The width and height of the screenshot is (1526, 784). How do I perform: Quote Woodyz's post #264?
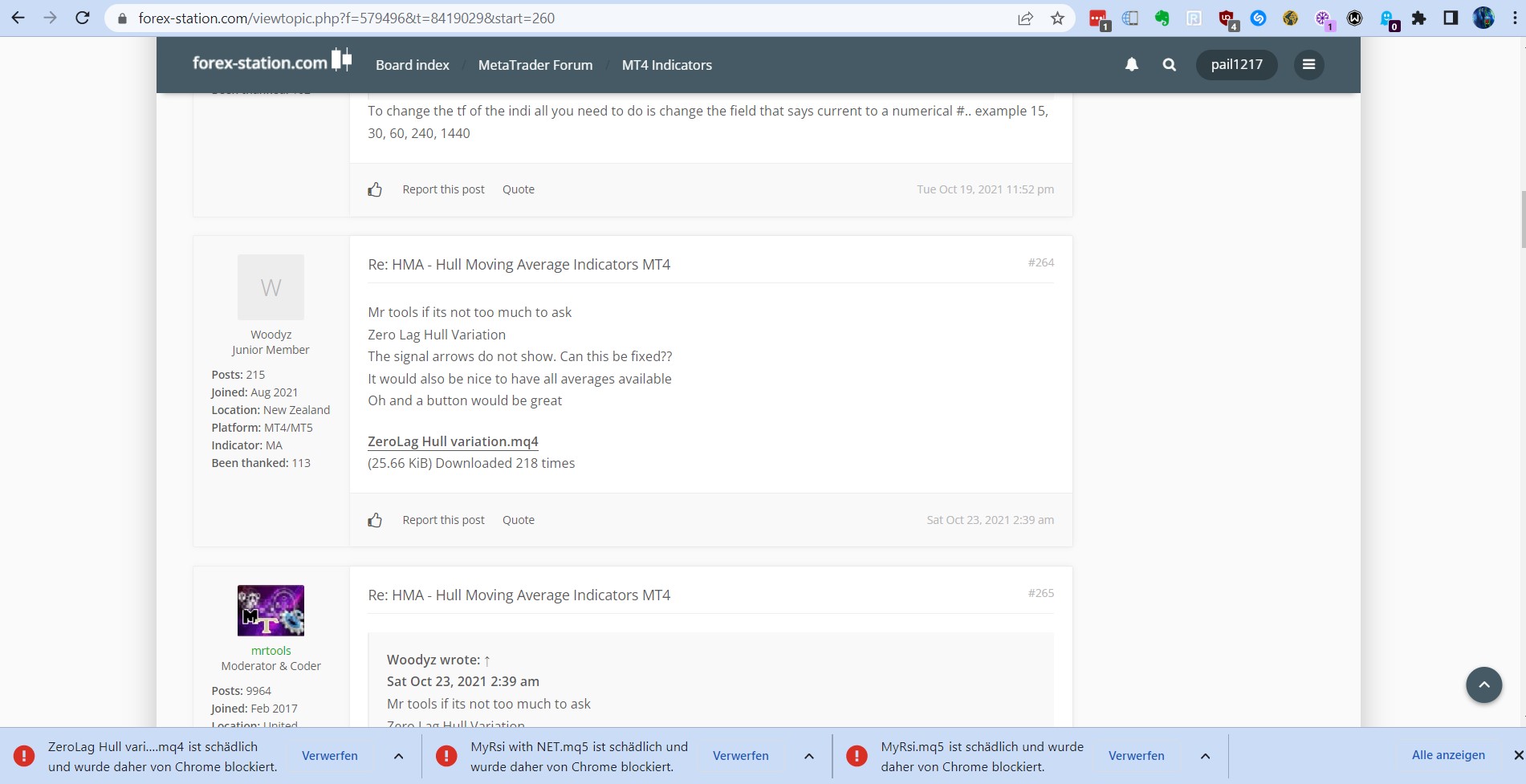click(x=519, y=520)
